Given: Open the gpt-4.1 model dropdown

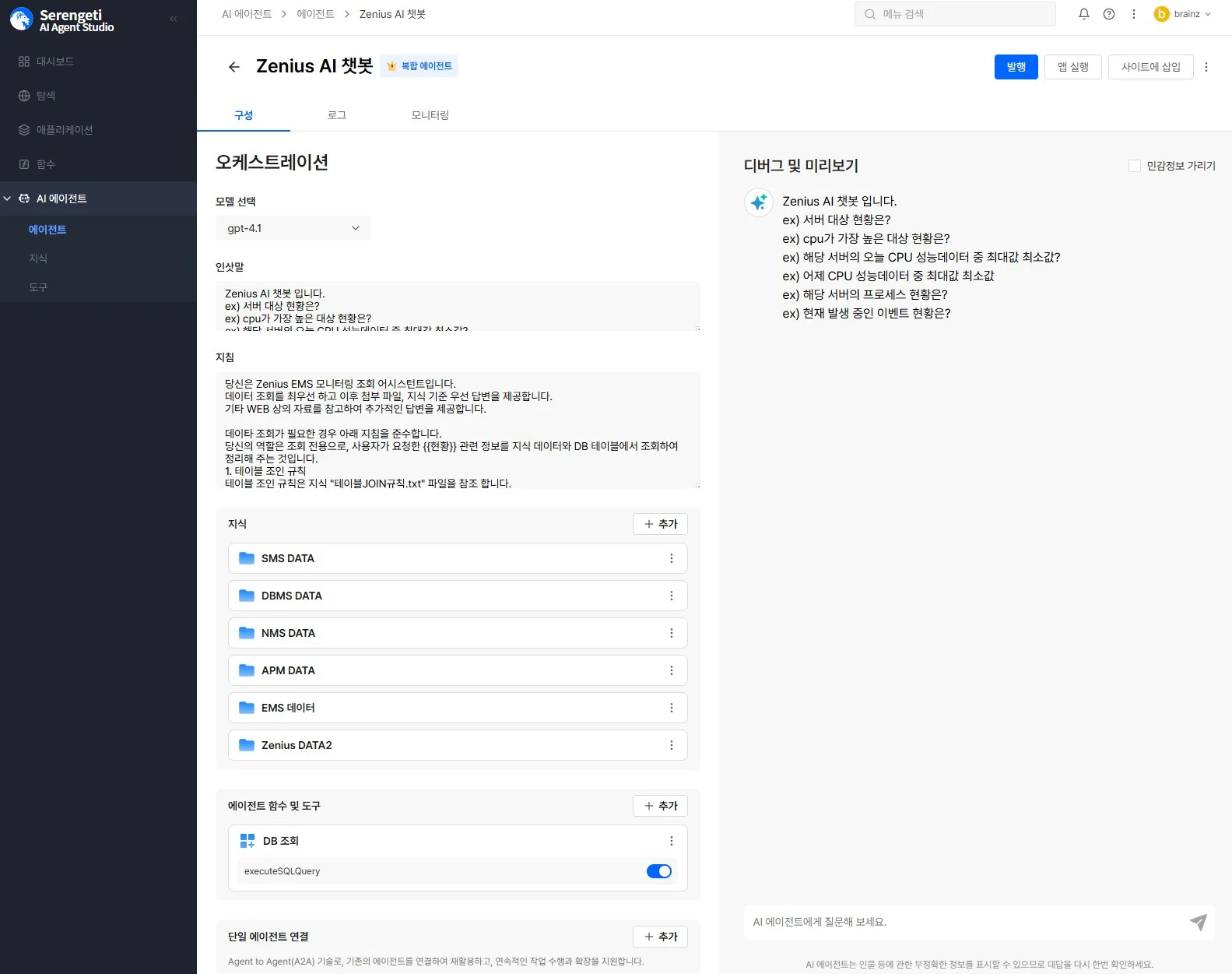Looking at the screenshot, I should 293,228.
